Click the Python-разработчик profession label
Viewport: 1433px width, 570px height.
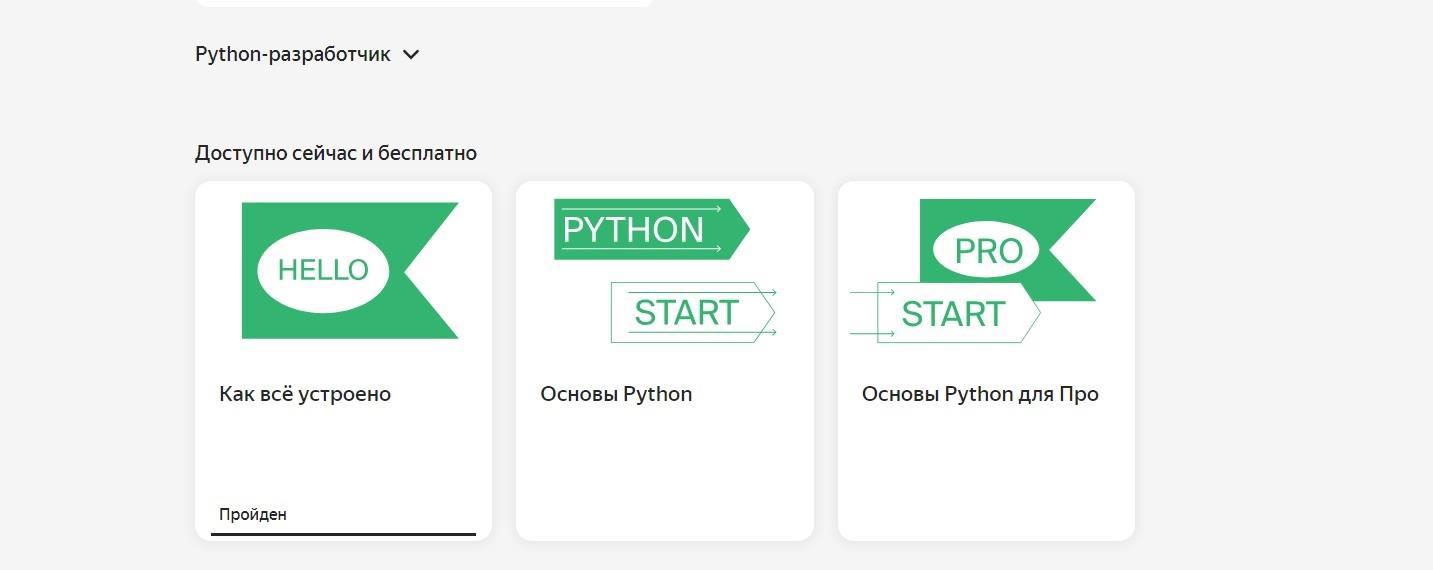tap(292, 55)
